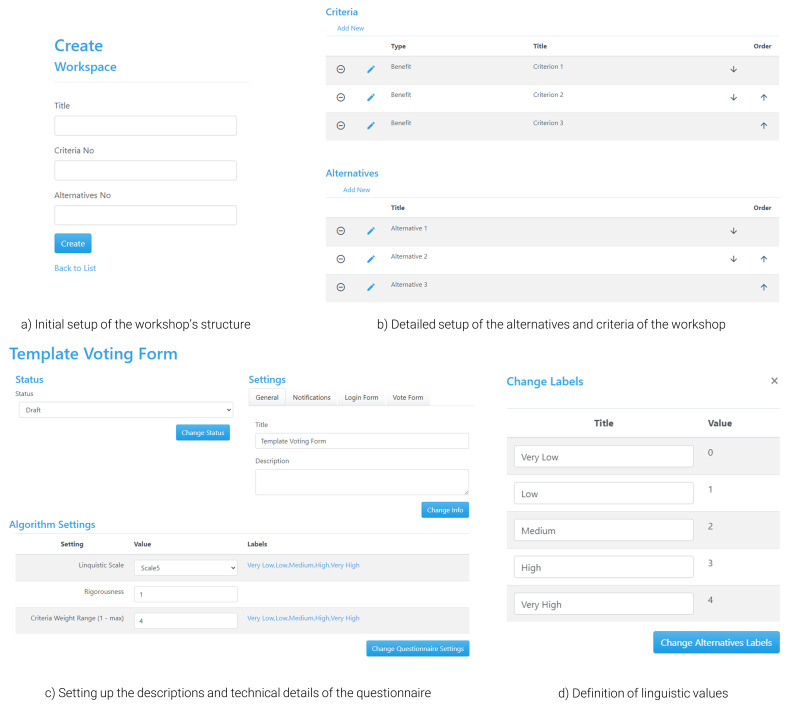This screenshot has height=709, width=788.
Task: Open Criteria Weight Range labels link
Action: [304, 619]
